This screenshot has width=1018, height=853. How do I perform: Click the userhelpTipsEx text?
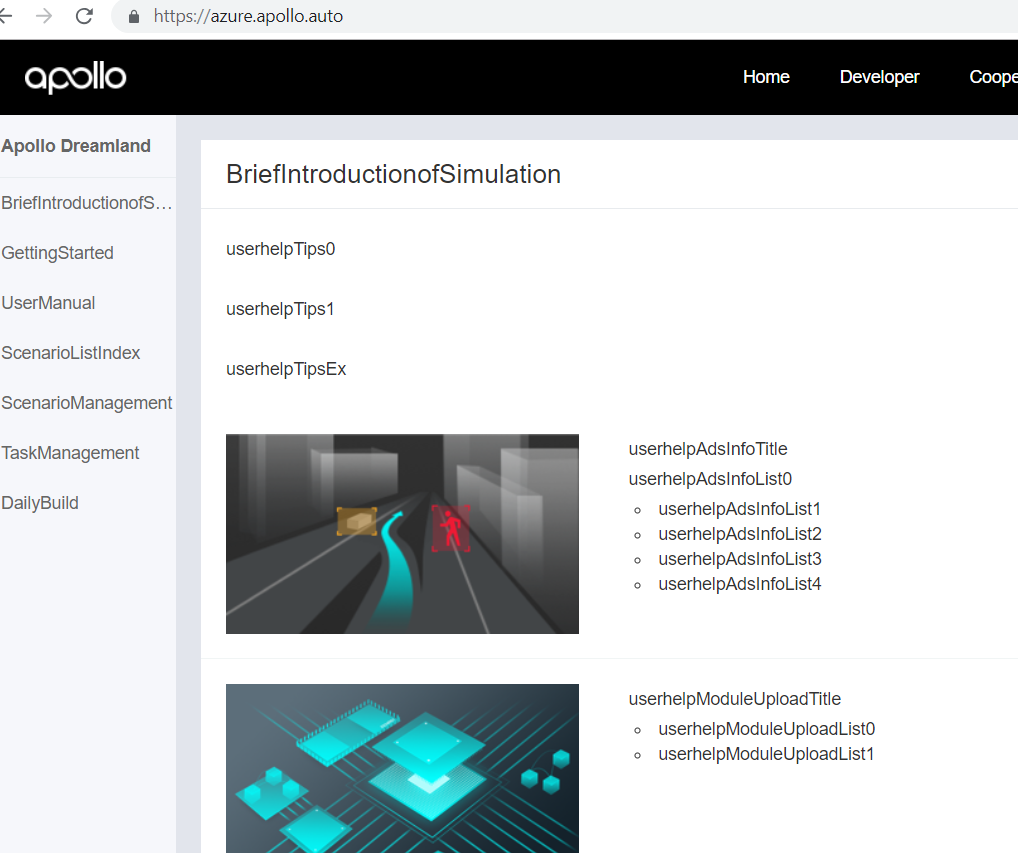pos(286,369)
